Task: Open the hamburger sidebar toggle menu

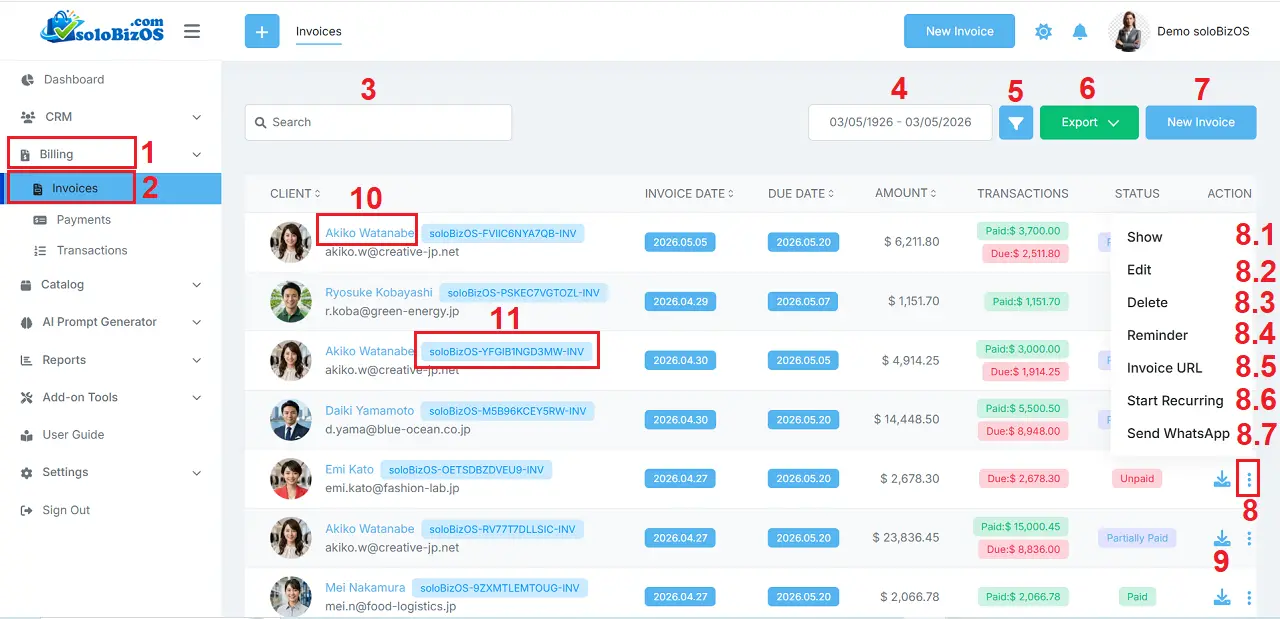Action: point(192,32)
